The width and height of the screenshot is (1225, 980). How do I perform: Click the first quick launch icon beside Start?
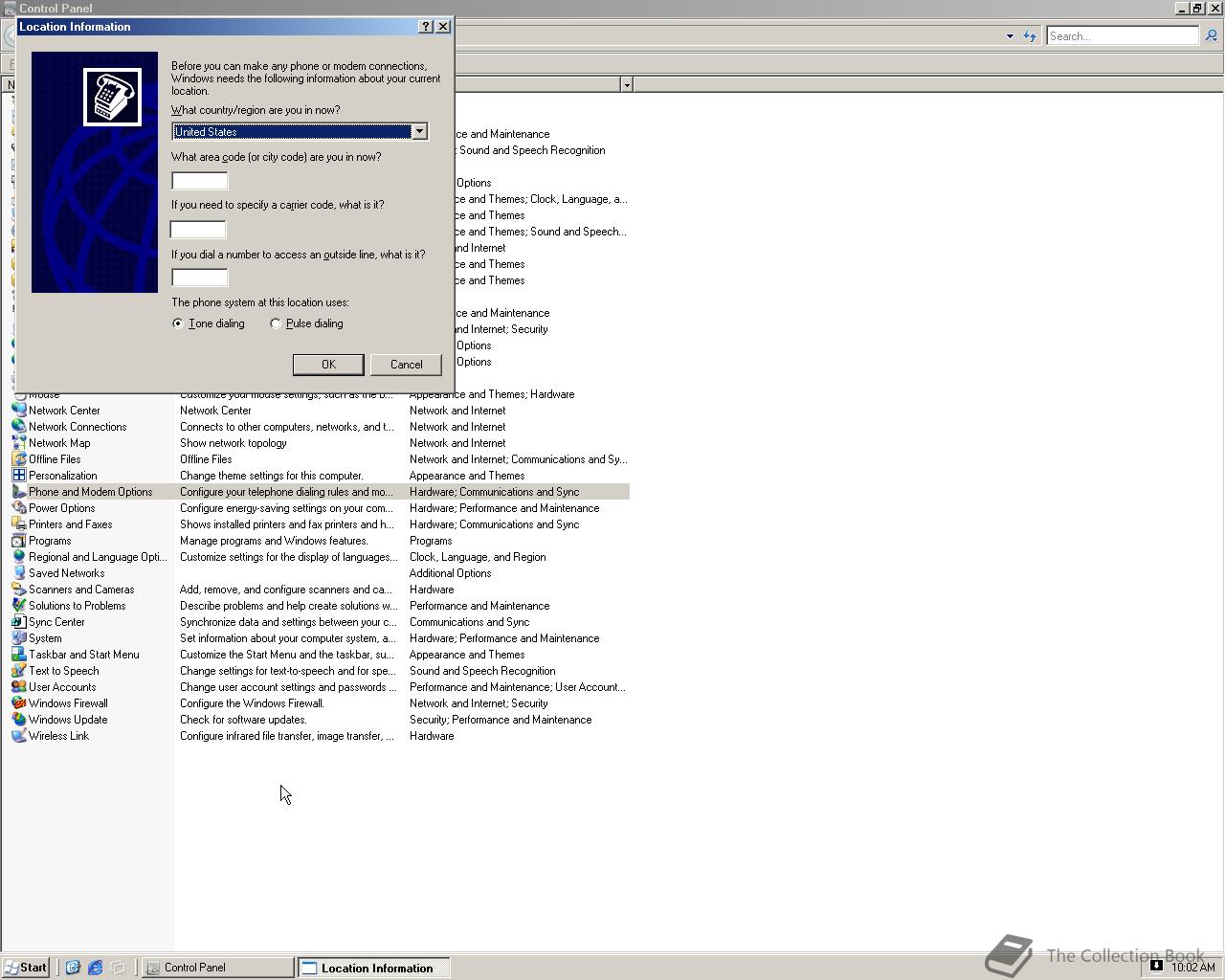tap(72, 968)
